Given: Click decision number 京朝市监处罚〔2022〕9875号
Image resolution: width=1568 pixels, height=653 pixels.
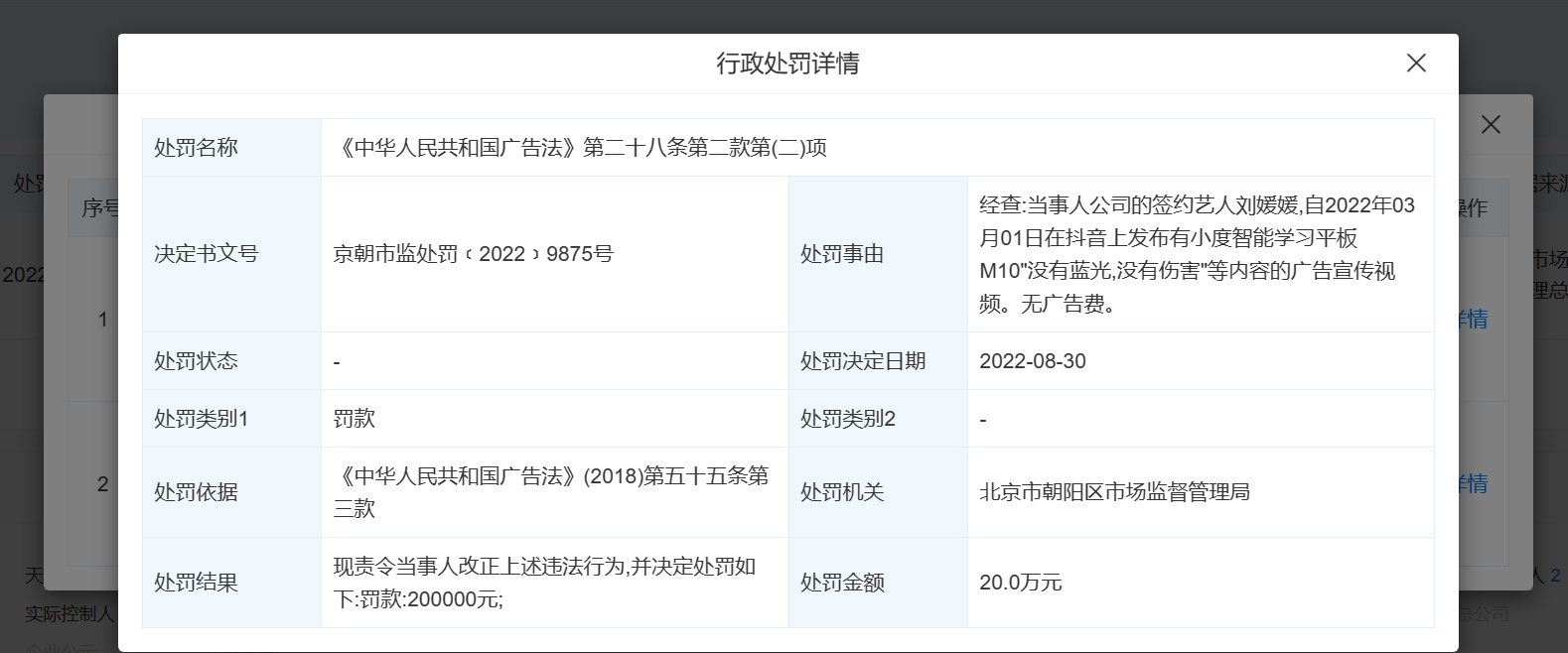Looking at the screenshot, I should click(x=473, y=254).
